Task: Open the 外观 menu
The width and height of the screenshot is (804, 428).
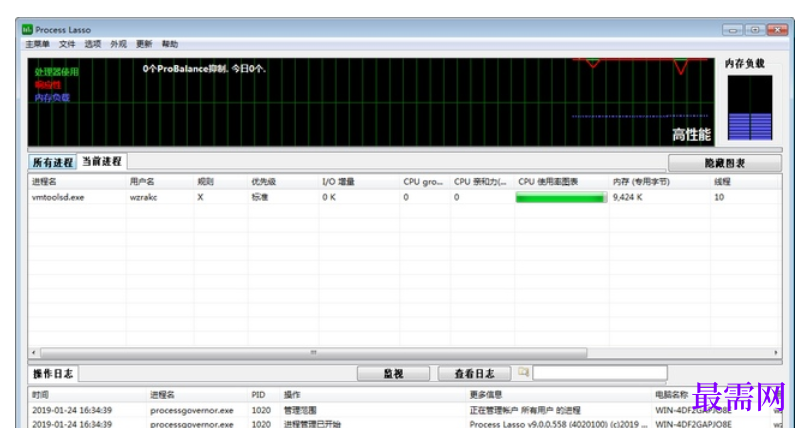Action: [118, 44]
